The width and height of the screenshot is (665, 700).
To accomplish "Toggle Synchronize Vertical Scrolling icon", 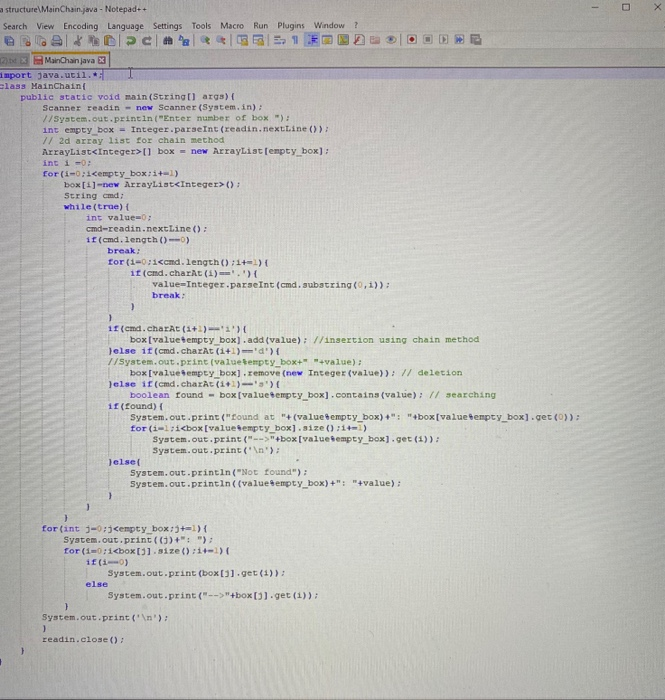I will coord(242,40).
